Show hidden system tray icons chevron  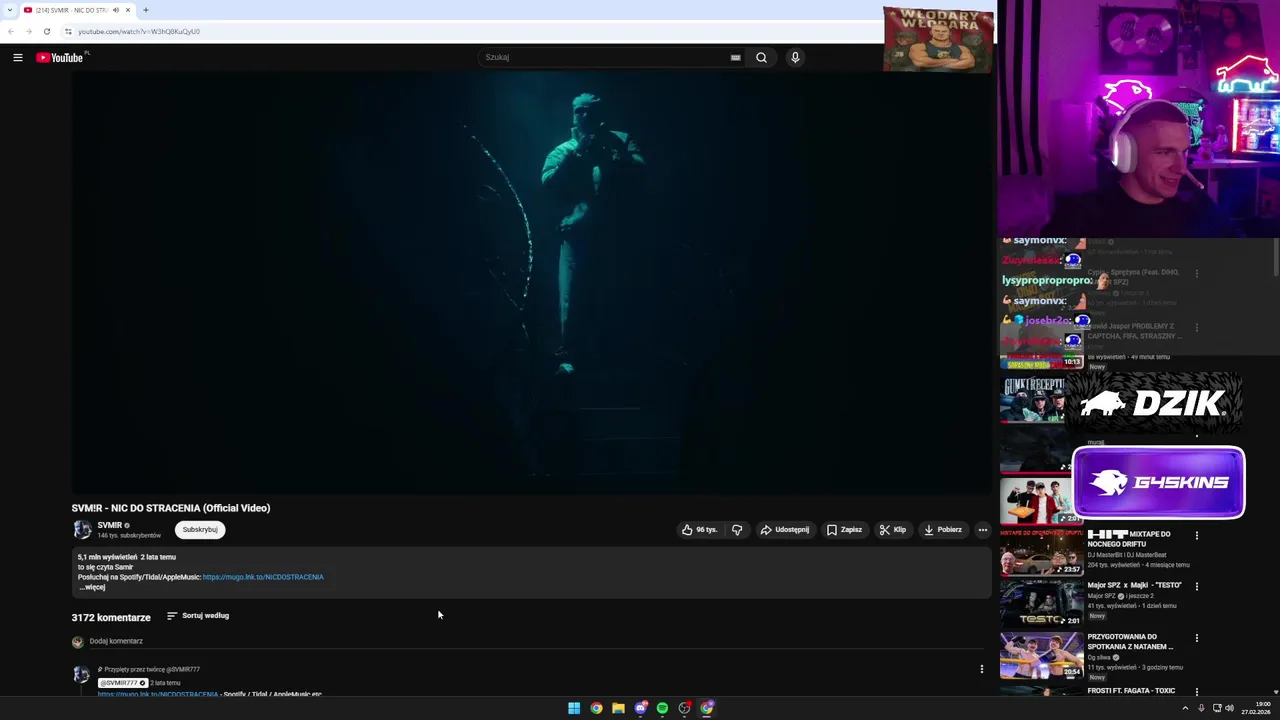pos(1185,708)
